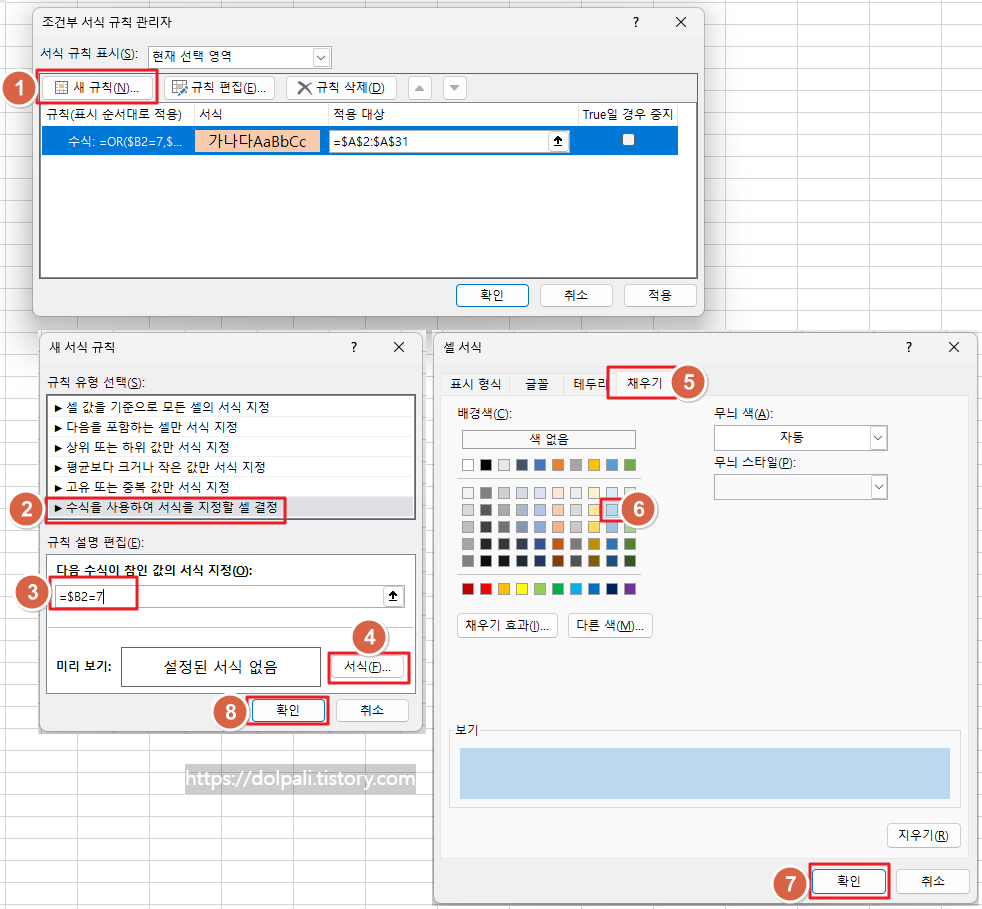Click the 규칙 삭제 (Delete Rule) button
This screenshot has height=909, width=982.
click(x=341, y=88)
